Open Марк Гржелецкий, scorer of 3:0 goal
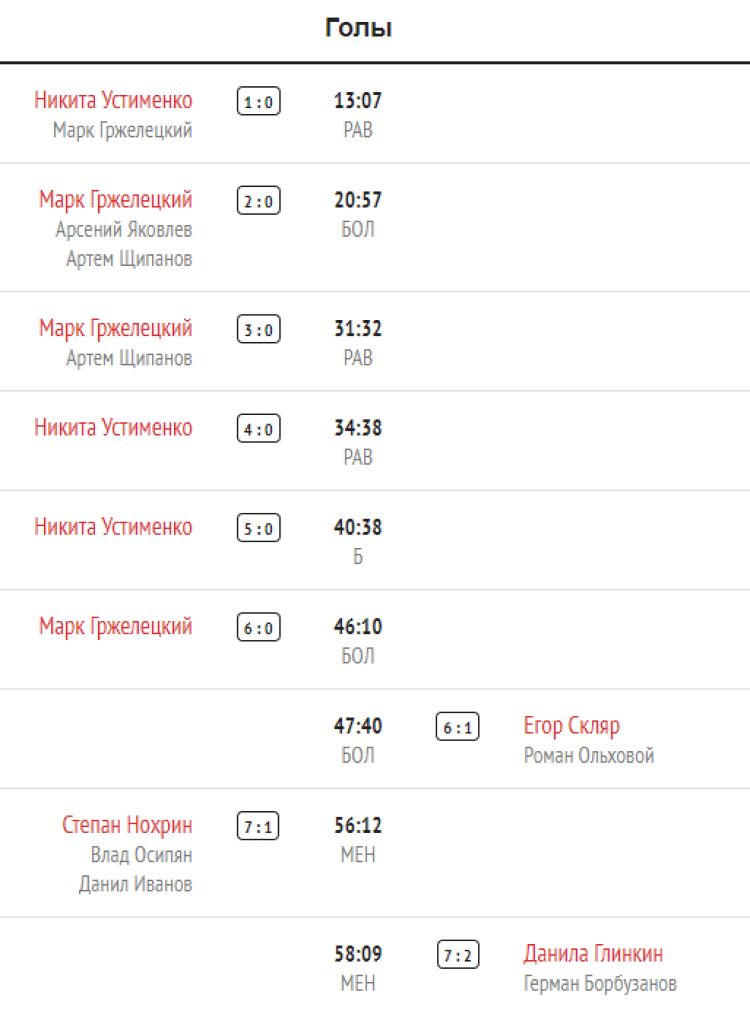The height and width of the screenshot is (1020, 750). tap(116, 328)
